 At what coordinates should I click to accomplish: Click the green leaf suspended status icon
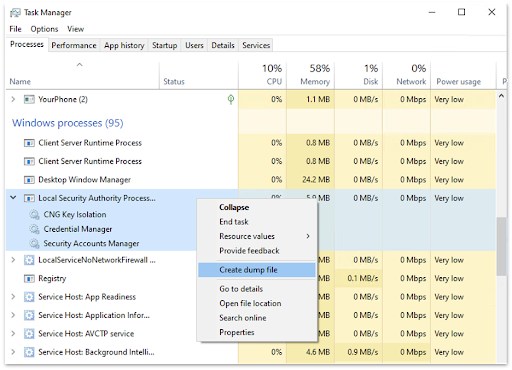pyautogui.click(x=231, y=99)
